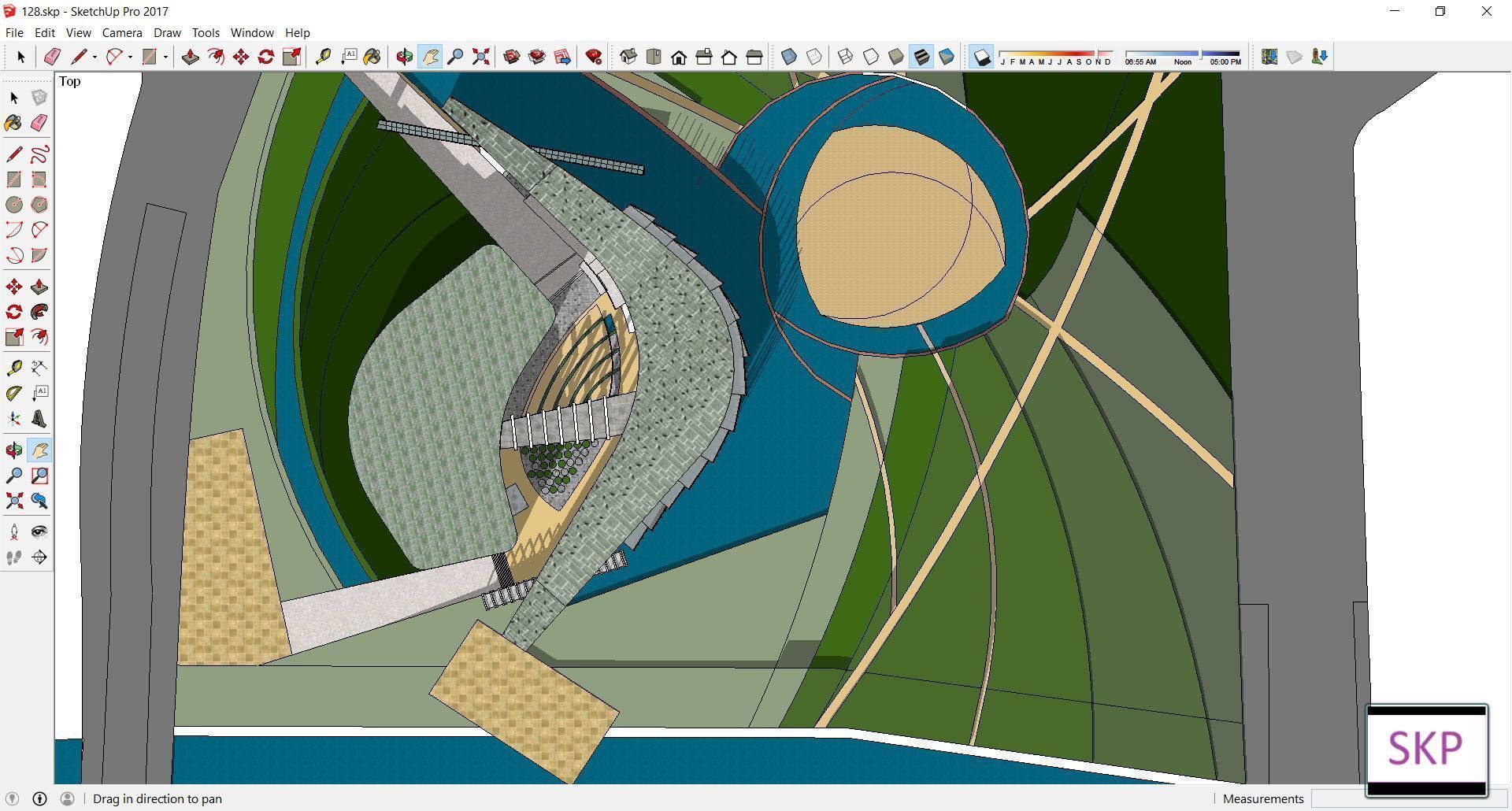The width and height of the screenshot is (1512, 811).
Task: Pick the Freehand drawing tool
Action: pyautogui.click(x=39, y=154)
